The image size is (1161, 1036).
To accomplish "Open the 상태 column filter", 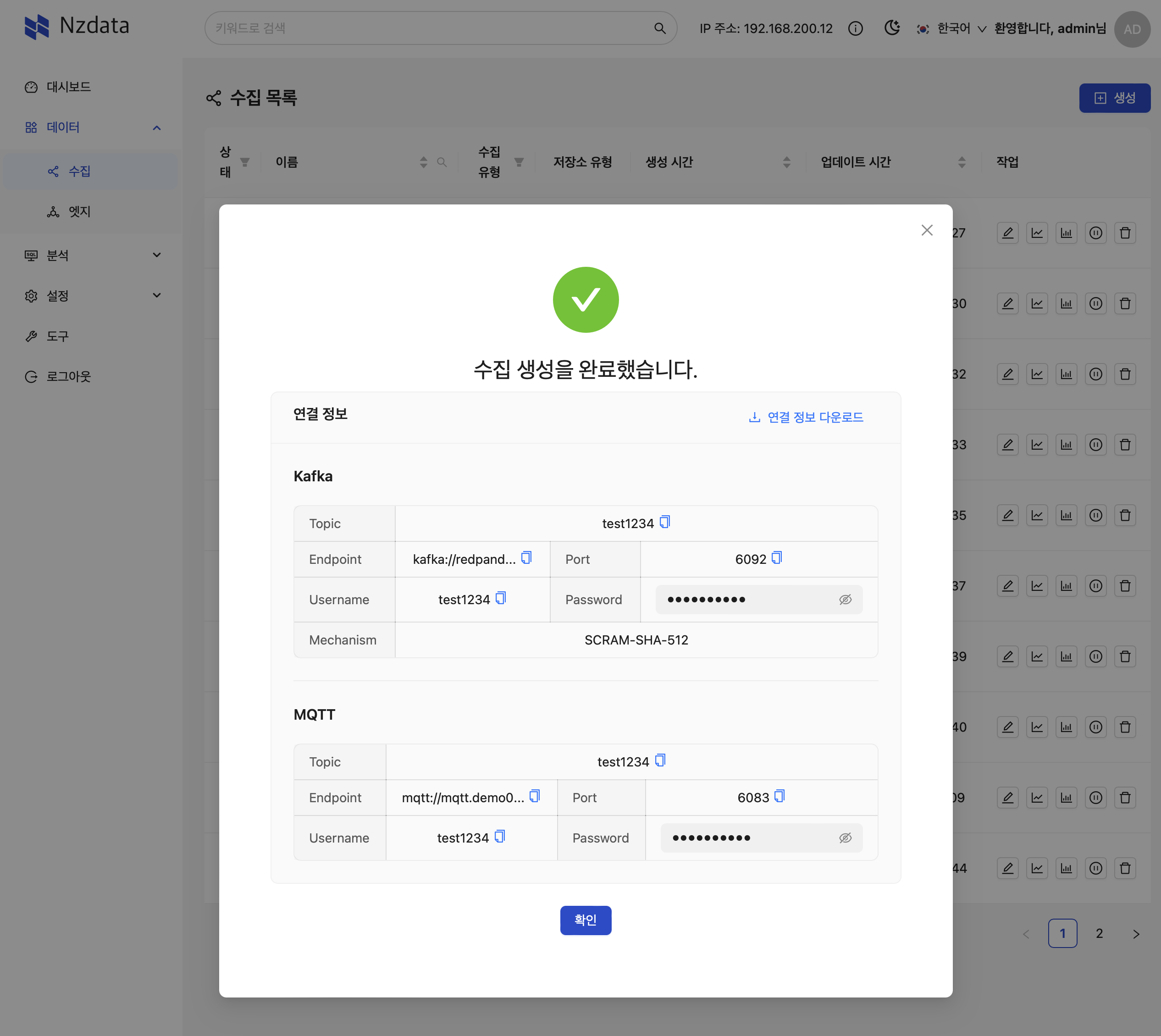I will [x=245, y=162].
